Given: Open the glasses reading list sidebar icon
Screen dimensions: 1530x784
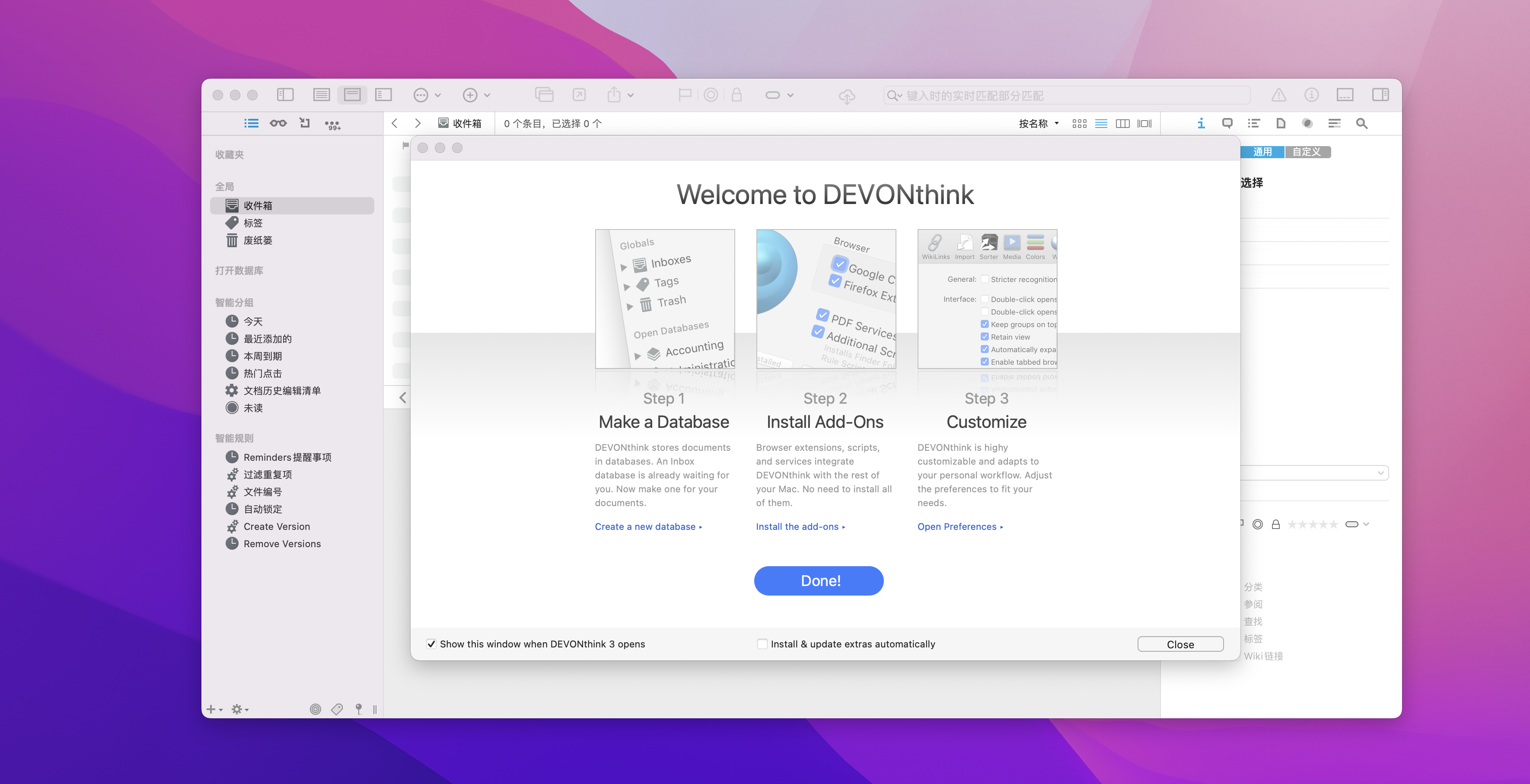Looking at the screenshot, I should coord(278,123).
